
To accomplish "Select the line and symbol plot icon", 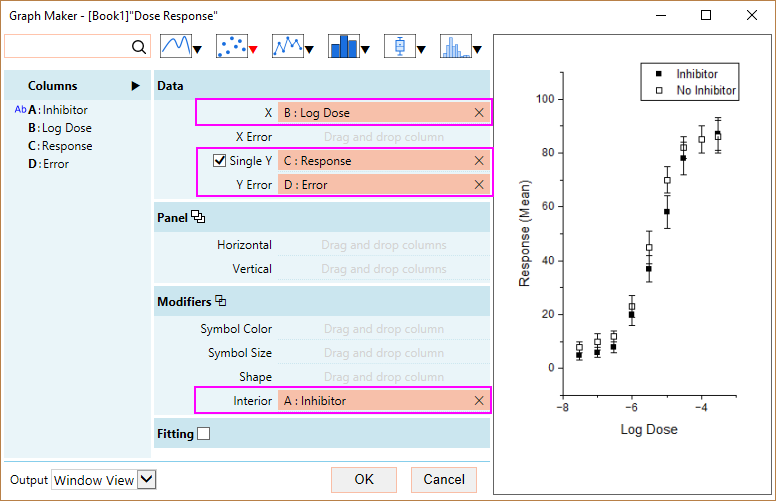I will pos(287,46).
